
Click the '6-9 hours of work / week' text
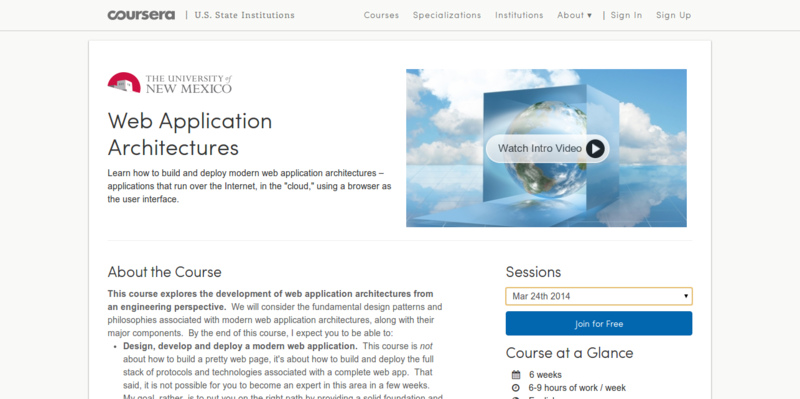pos(577,388)
